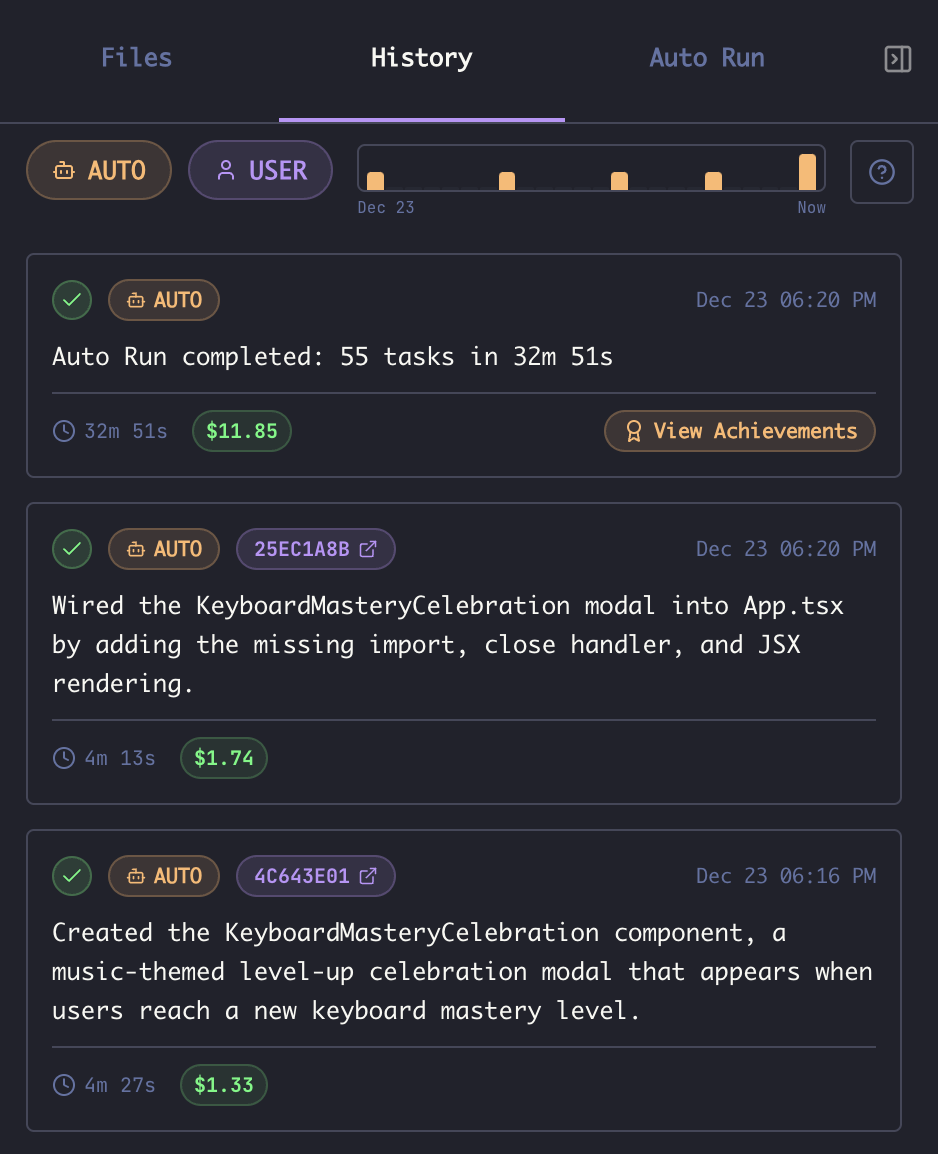The image size is (938, 1154).
Task: Click the $1.74 cost badge
Action: click(x=223, y=758)
